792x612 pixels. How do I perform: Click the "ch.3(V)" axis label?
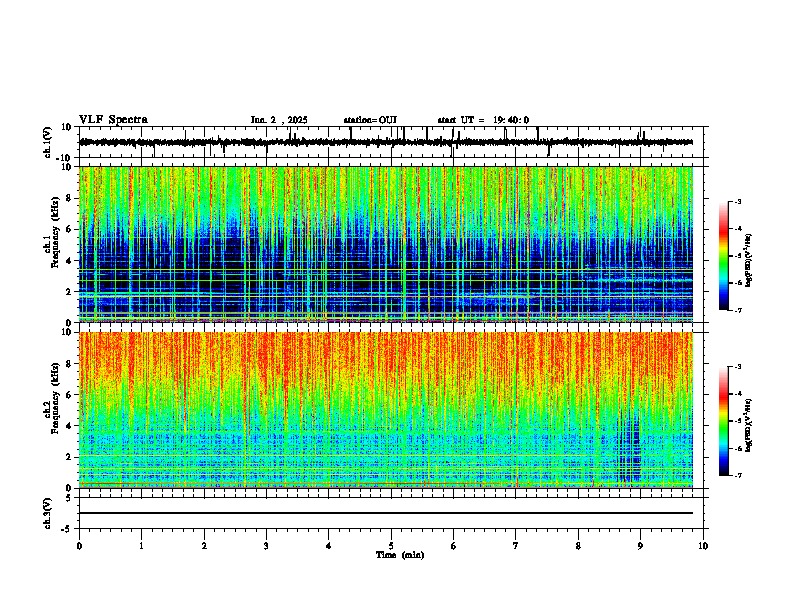coord(48,513)
